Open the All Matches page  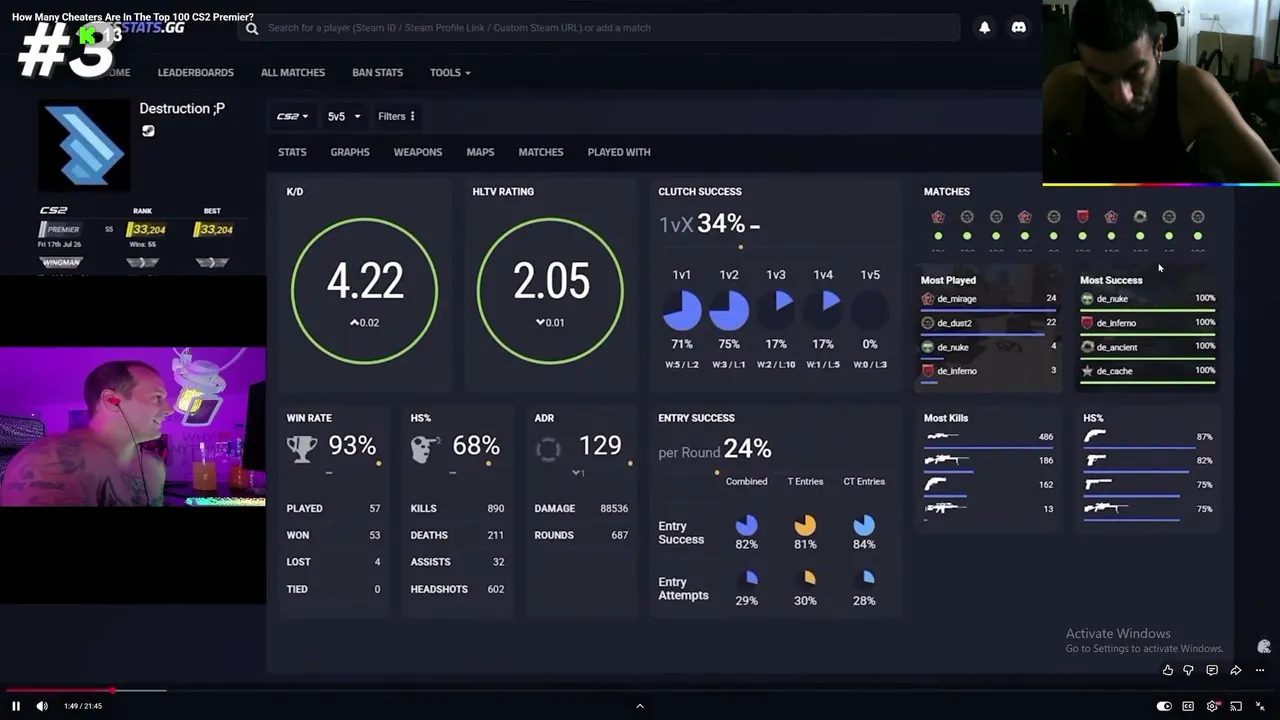click(x=293, y=73)
